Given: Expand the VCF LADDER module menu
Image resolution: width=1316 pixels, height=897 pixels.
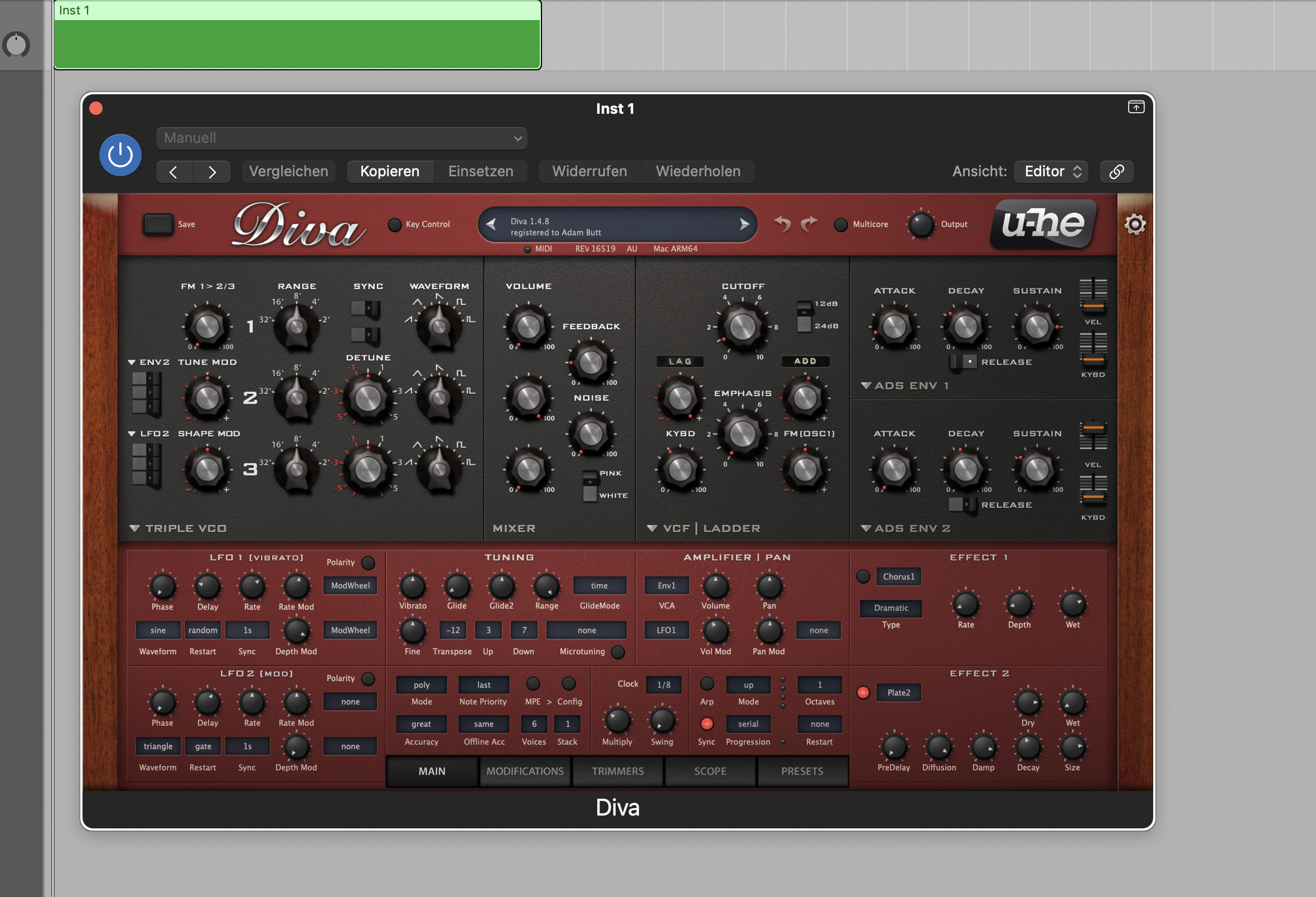Looking at the screenshot, I should [x=652, y=528].
